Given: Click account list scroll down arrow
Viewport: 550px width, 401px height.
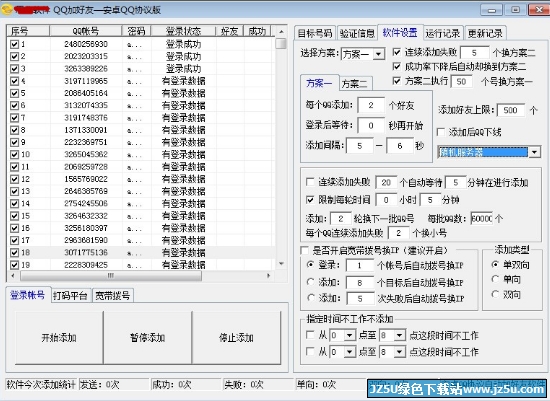Looking at the screenshot, I should click(x=281, y=264).
